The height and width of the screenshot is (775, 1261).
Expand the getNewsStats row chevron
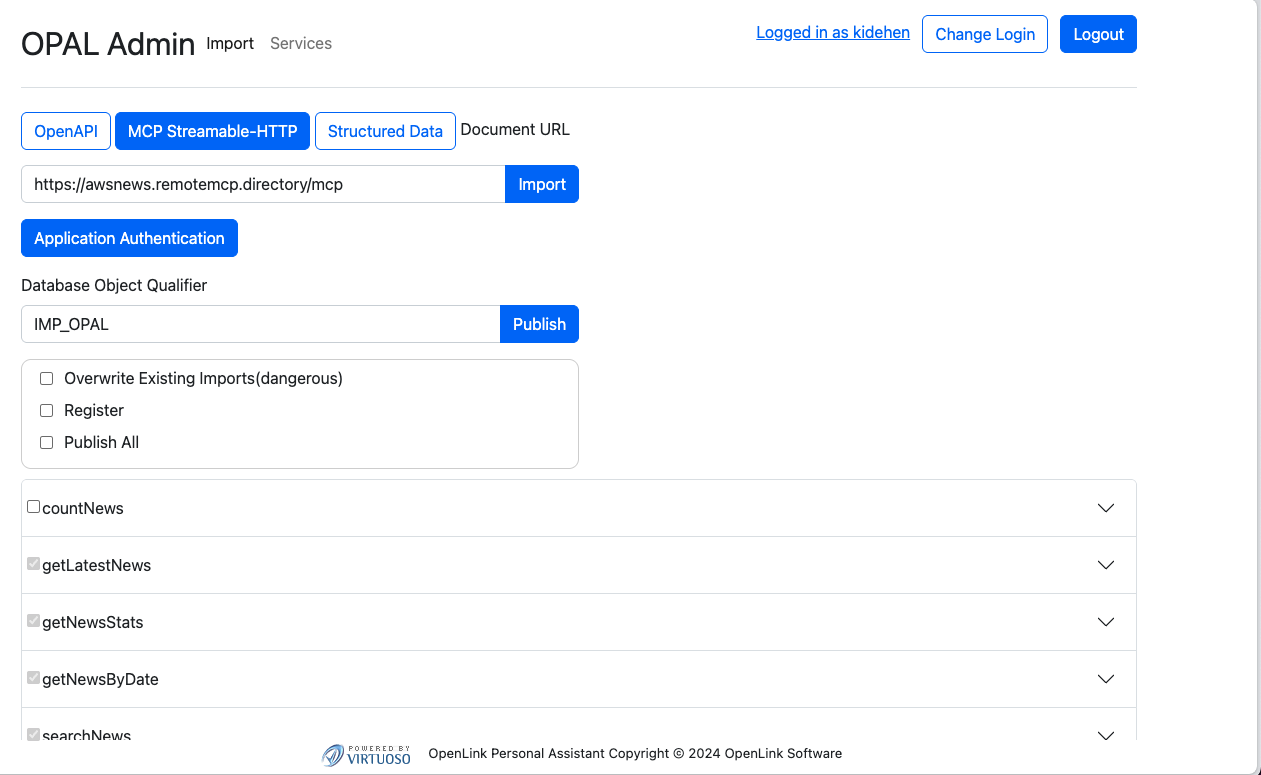[x=1106, y=622]
